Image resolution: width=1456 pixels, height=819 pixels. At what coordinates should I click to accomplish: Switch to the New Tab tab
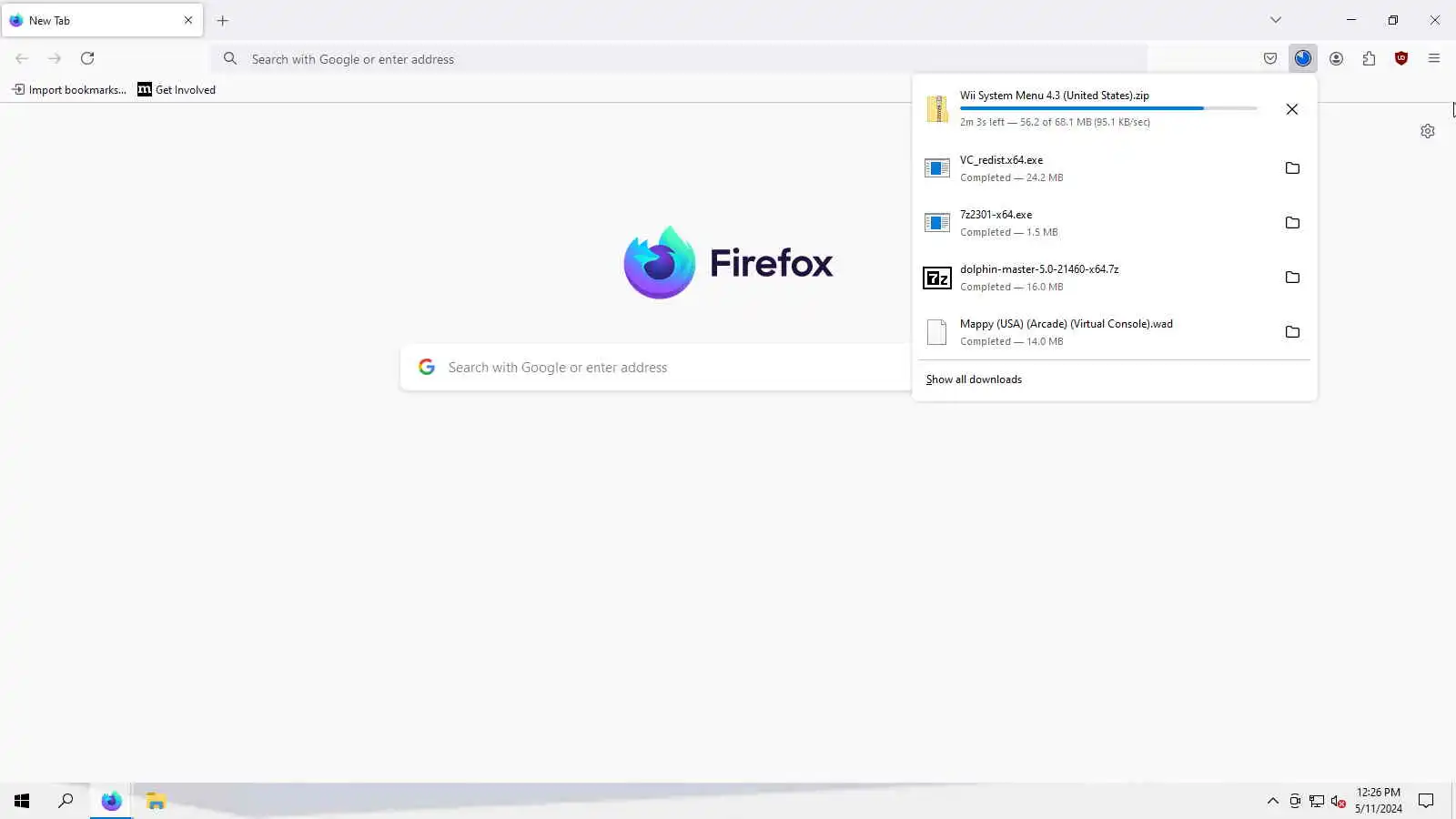(x=102, y=20)
